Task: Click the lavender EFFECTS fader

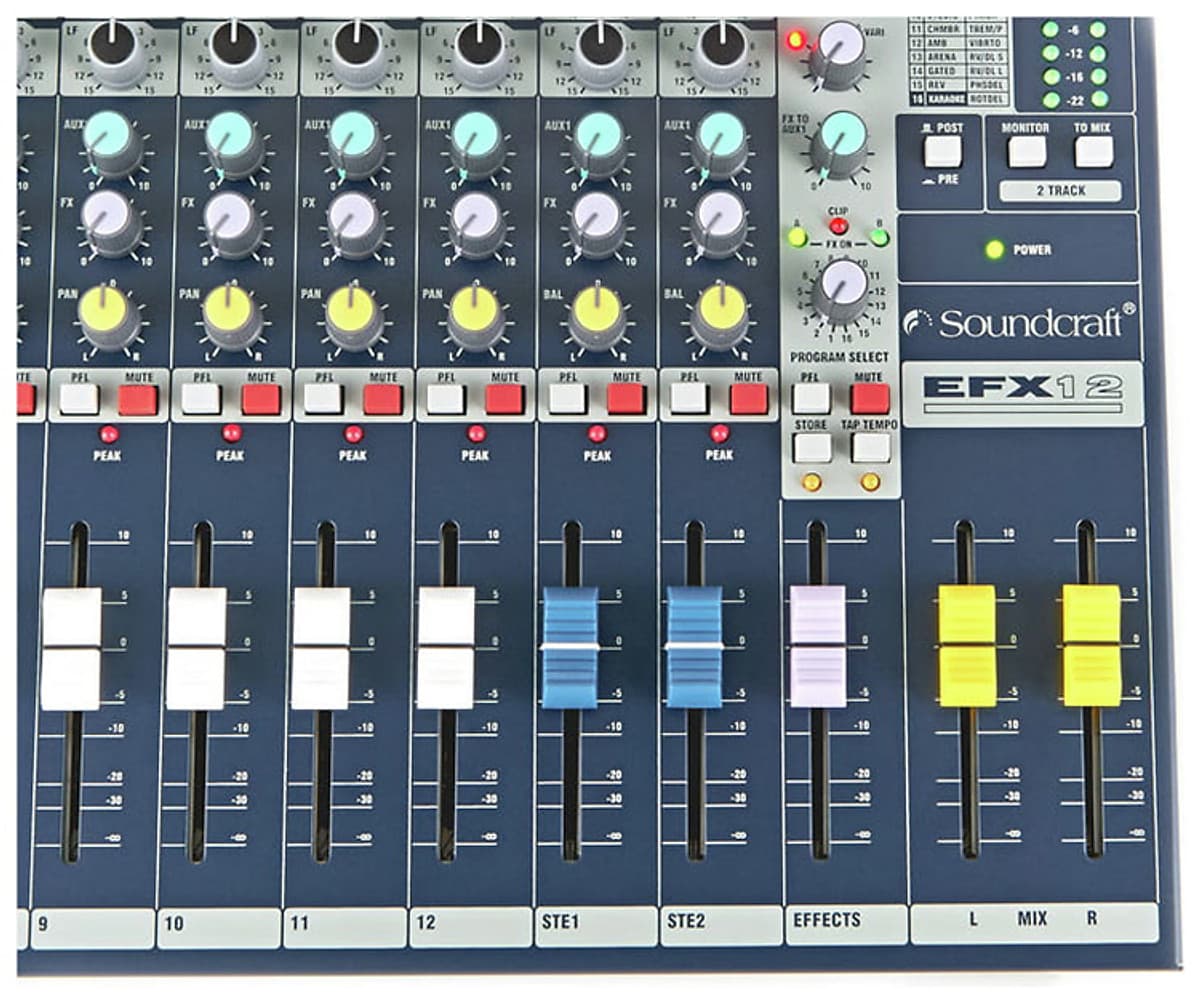Action: click(x=818, y=647)
